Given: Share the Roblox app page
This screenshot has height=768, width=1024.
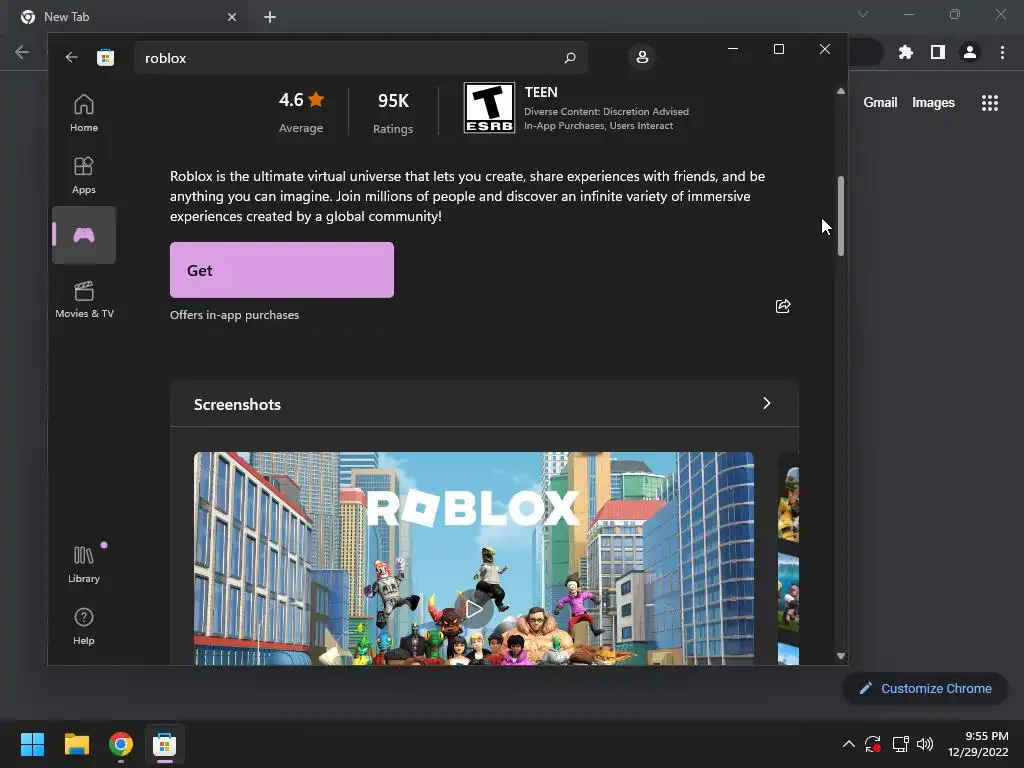Looking at the screenshot, I should 782,306.
